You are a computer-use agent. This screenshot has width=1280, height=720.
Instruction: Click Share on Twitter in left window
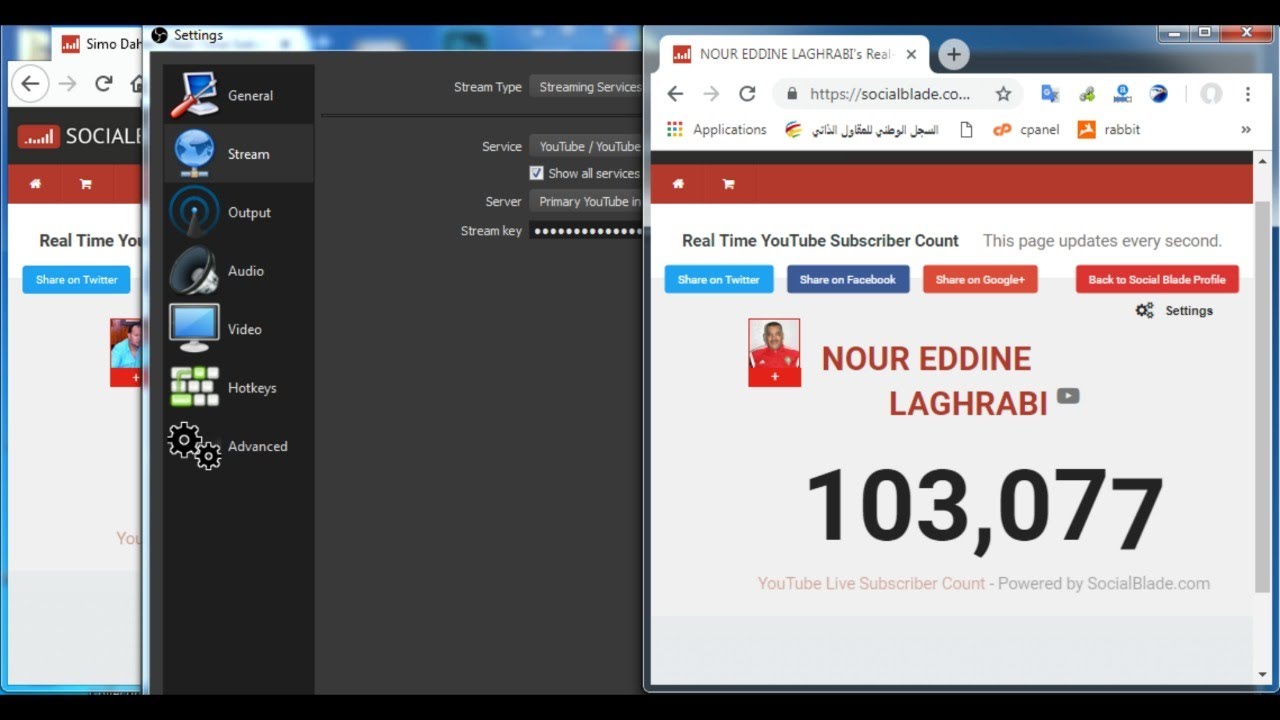click(x=77, y=280)
